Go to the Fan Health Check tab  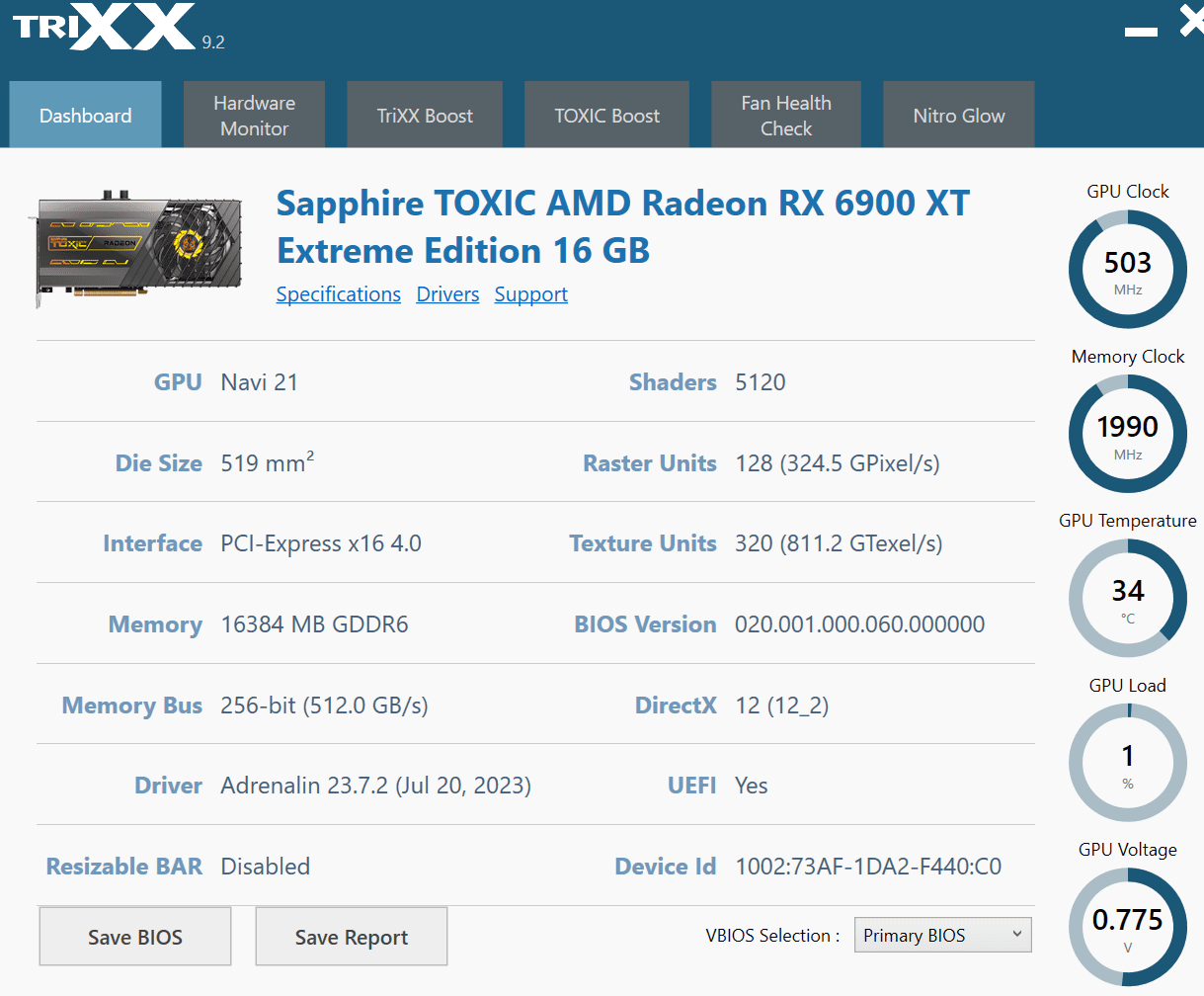786,115
